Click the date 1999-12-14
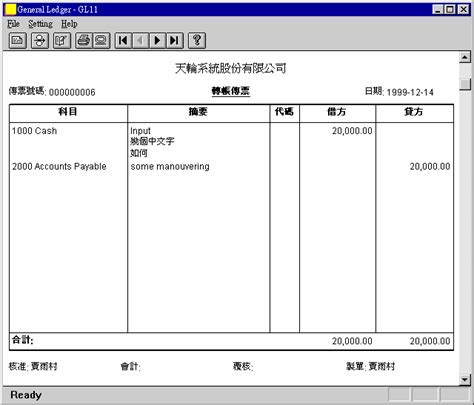Screen dimensions: 474x405 [x=410, y=92]
